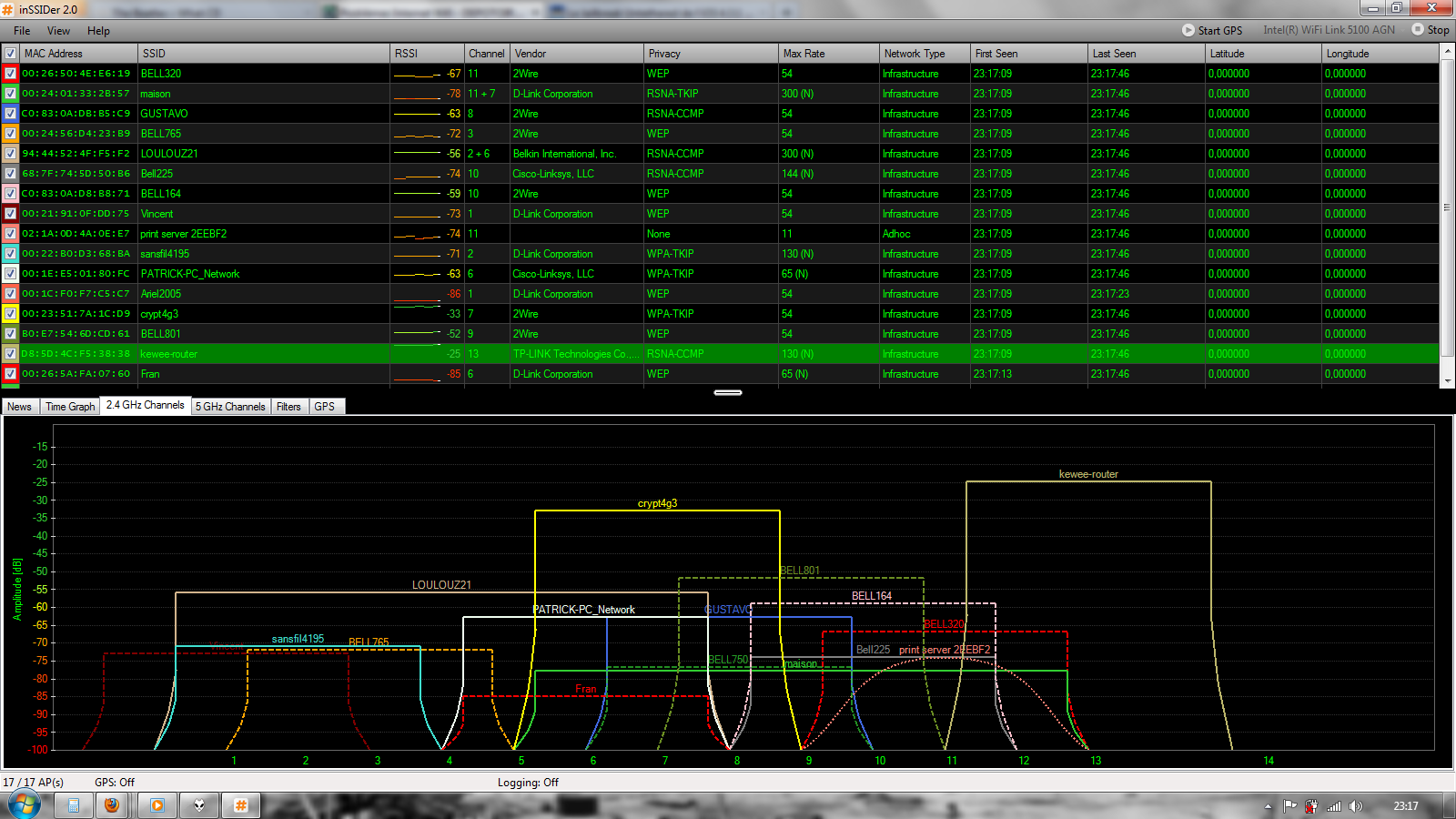The height and width of the screenshot is (819, 1456).
Task: Click the splitter grip between list and graph
Action: [x=728, y=393]
